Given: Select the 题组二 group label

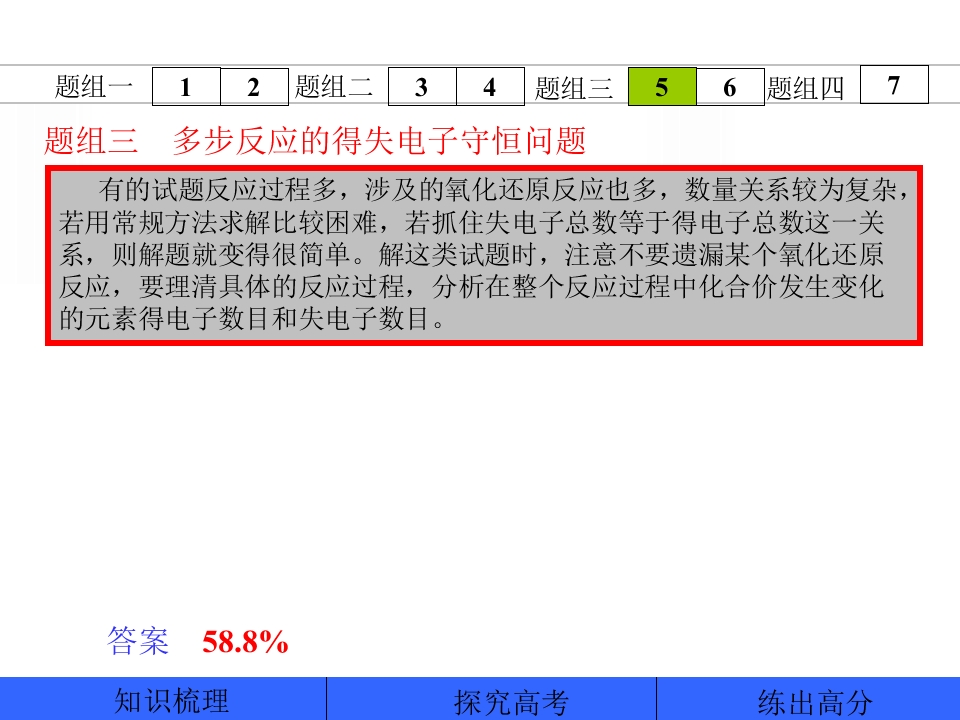Looking at the screenshot, I should [x=334, y=88].
